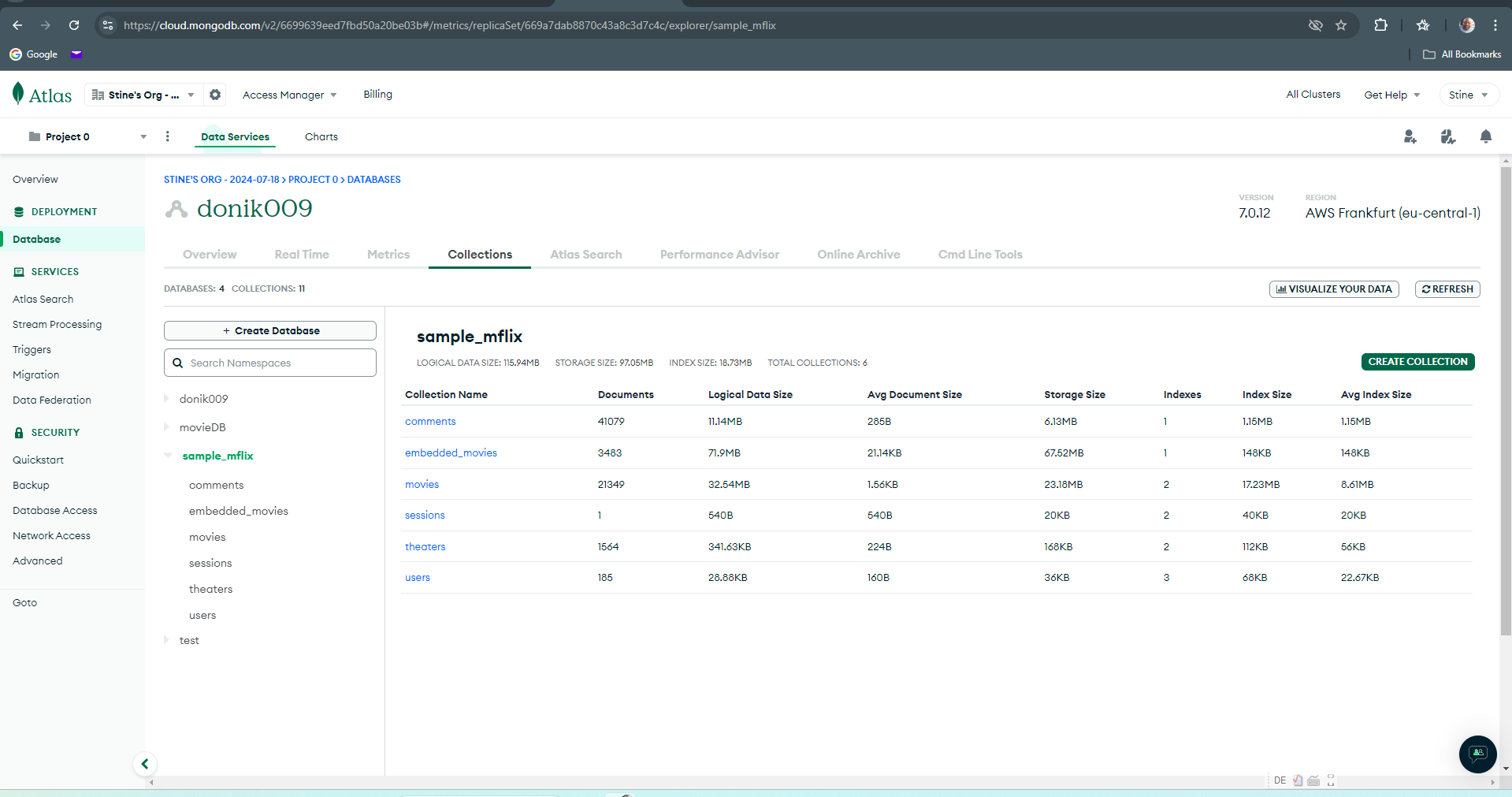The width and height of the screenshot is (1512, 797).
Task: Open the movies collection link in table
Action: point(422,485)
